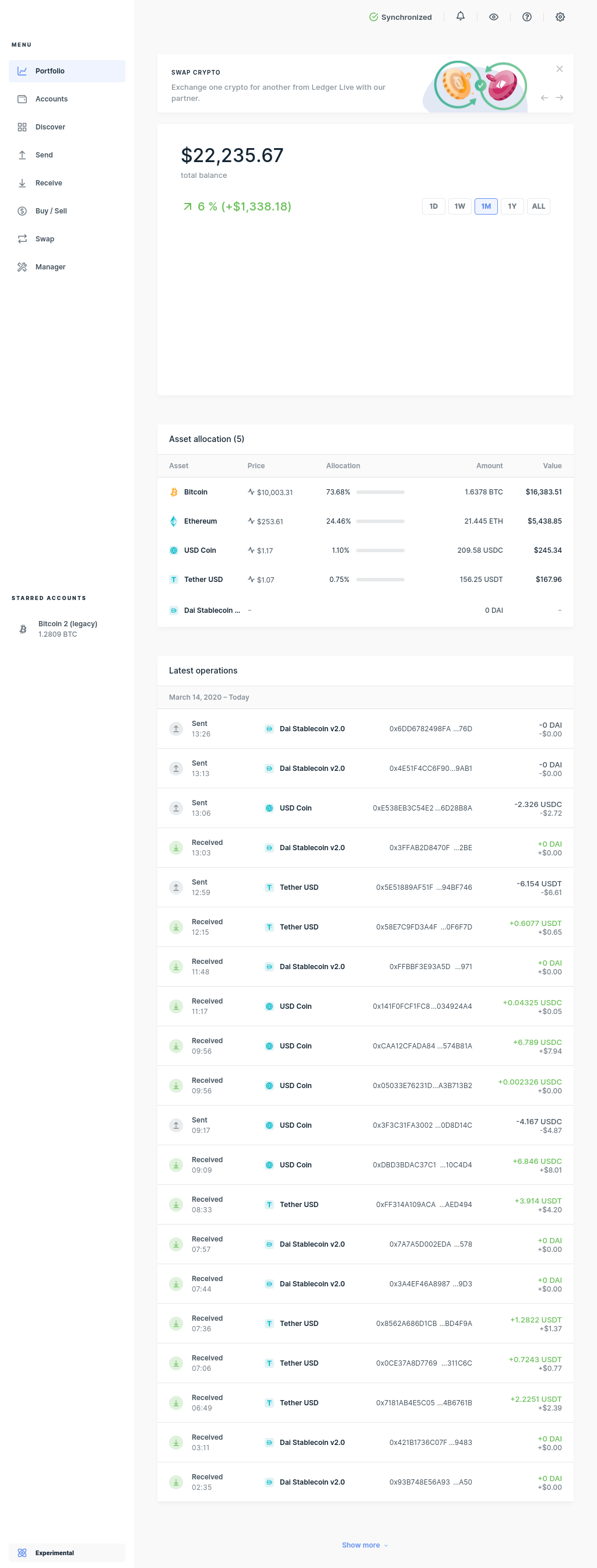This screenshot has height=1568, width=597.
Task: Open the settings gear icon
Action: (x=560, y=17)
